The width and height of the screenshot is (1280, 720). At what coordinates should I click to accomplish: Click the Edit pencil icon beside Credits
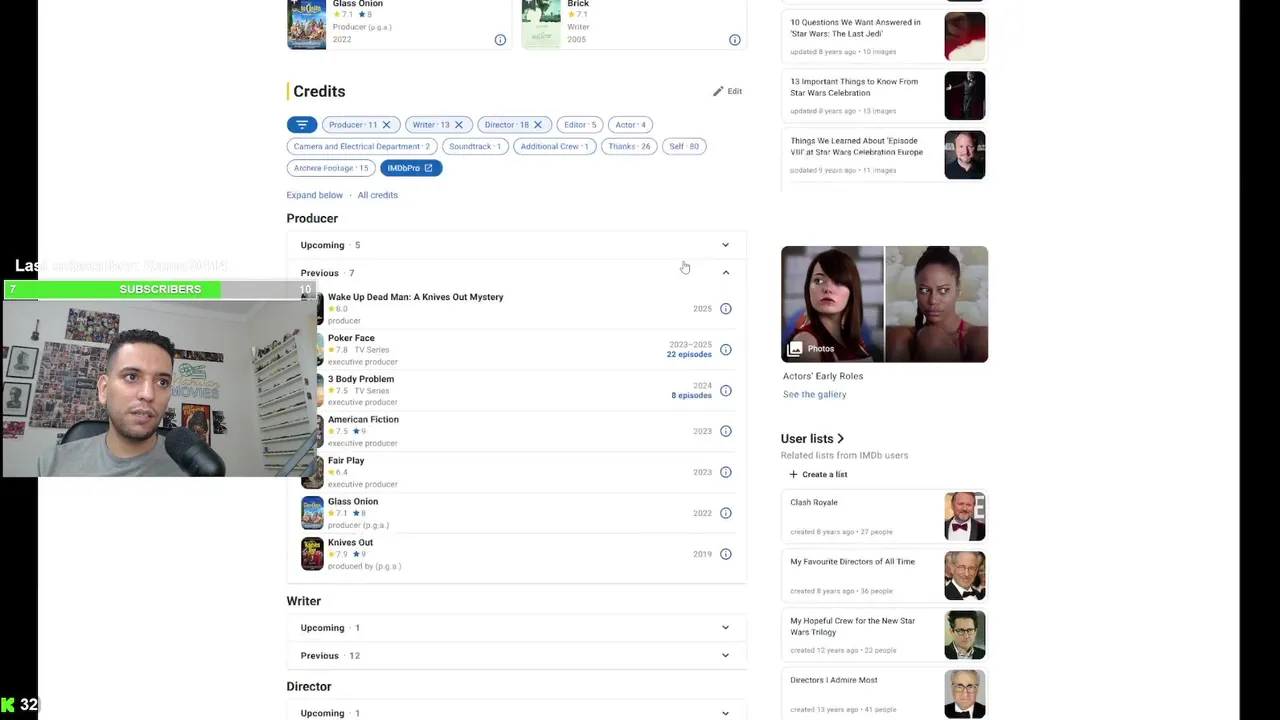(x=718, y=91)
